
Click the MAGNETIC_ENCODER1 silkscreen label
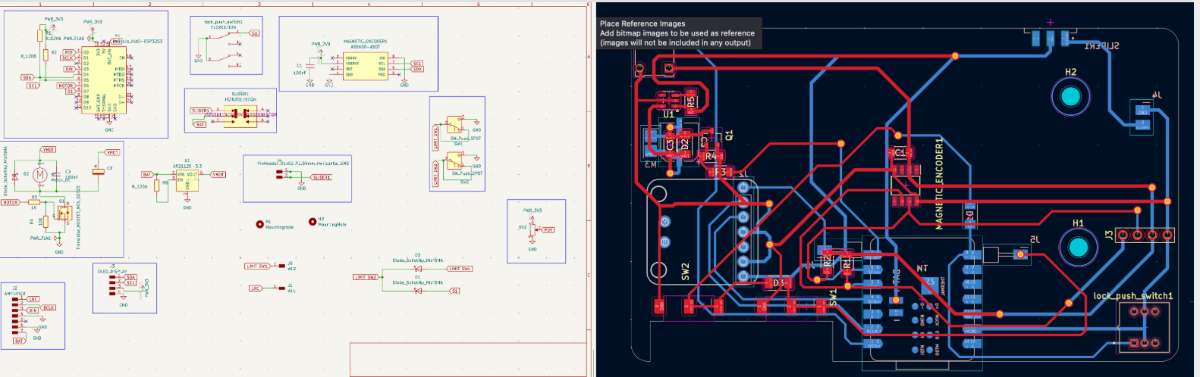point(941,184)
